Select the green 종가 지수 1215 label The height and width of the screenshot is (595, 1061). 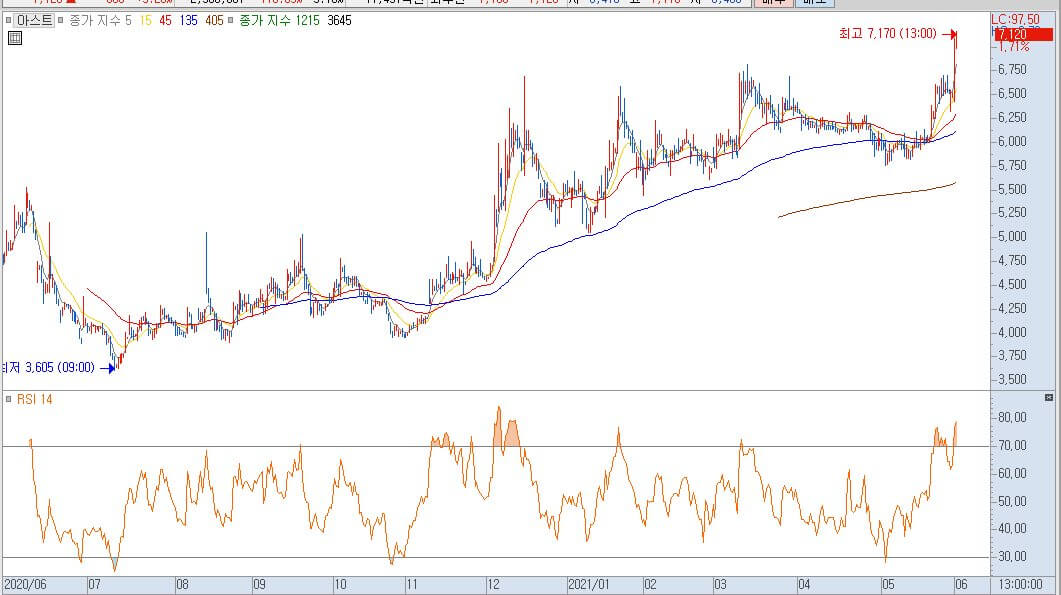tap(279, 20)
